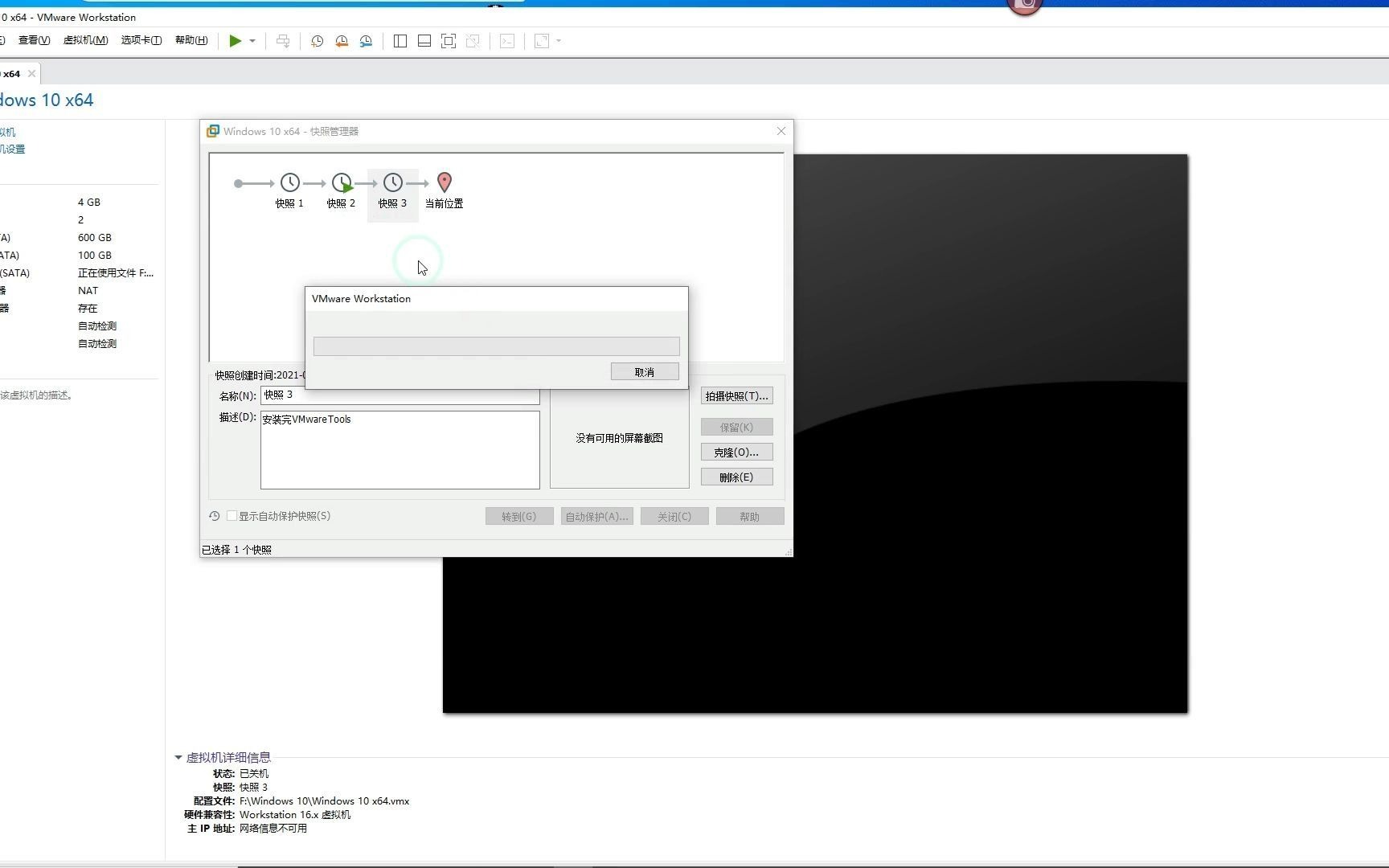
Task: Click the console view toolbar icon
Action: 507,41
